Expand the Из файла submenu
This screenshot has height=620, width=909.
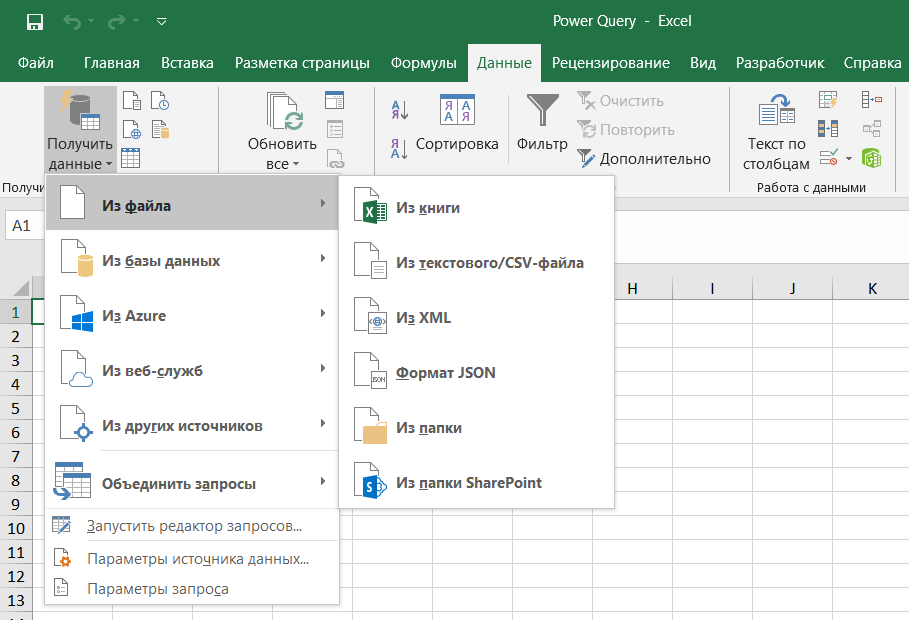click(192, 203)
